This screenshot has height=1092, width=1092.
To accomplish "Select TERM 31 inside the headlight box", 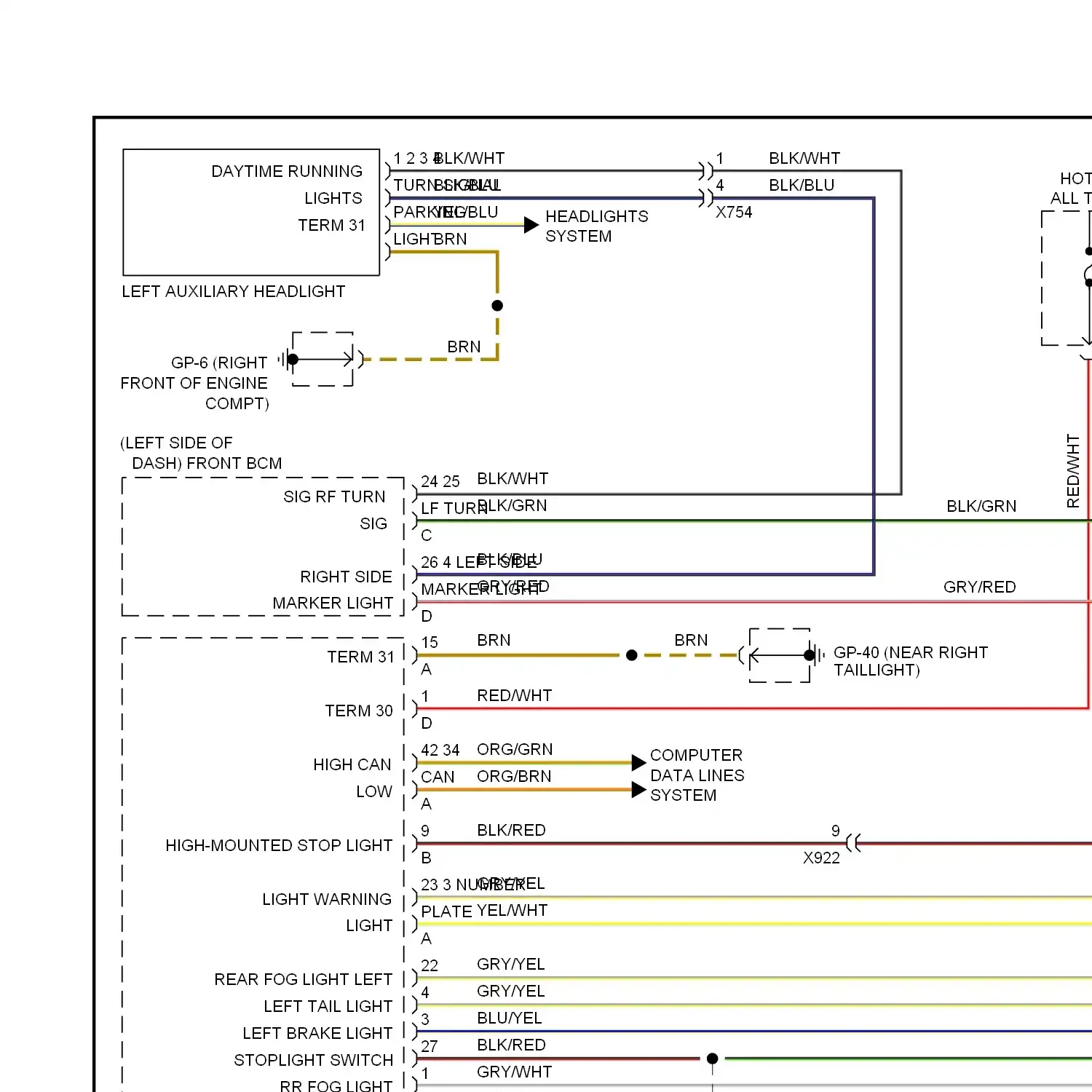I will pyautogui.click(x=331, y=225).
